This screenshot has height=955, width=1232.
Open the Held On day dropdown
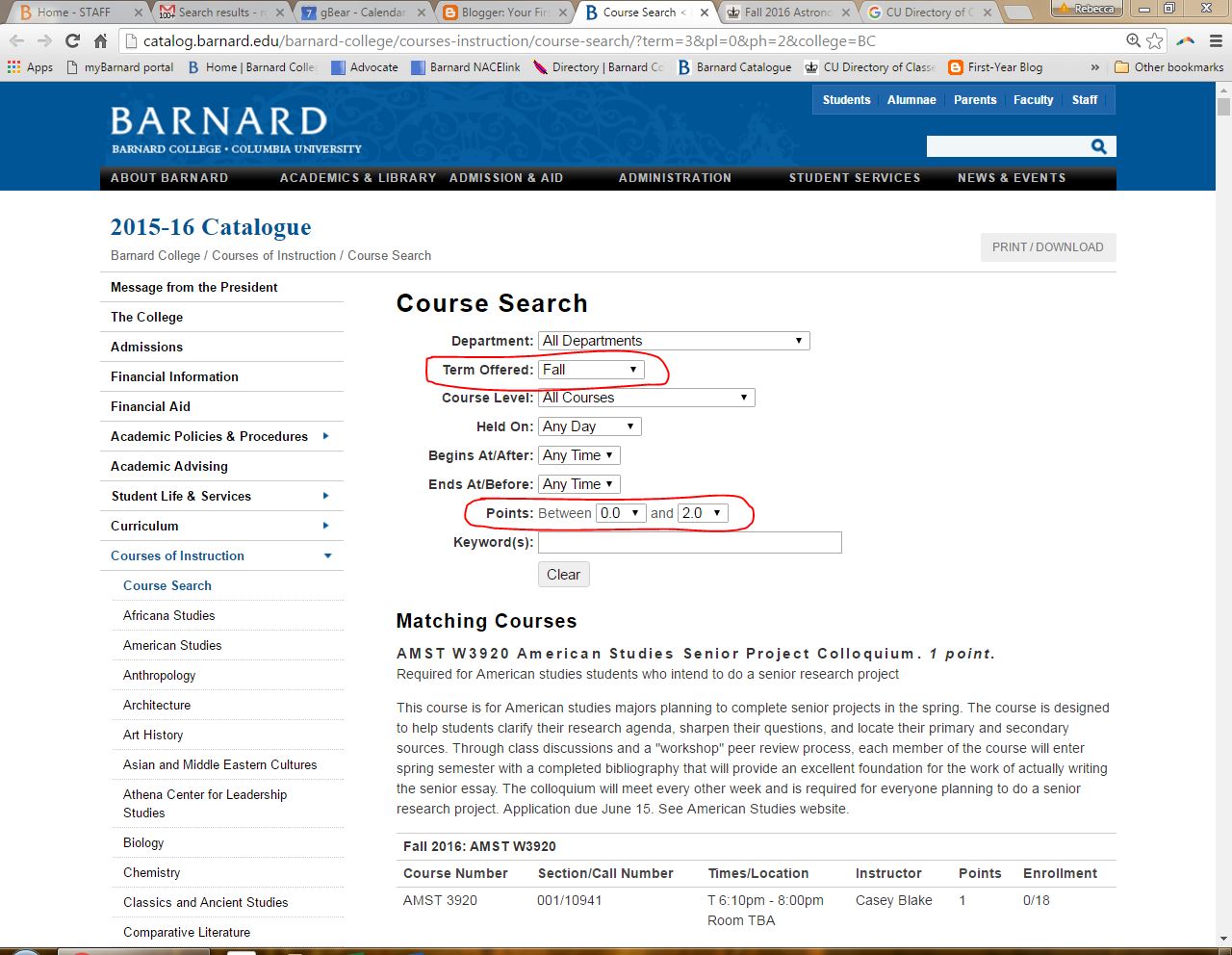click(589, 426)
